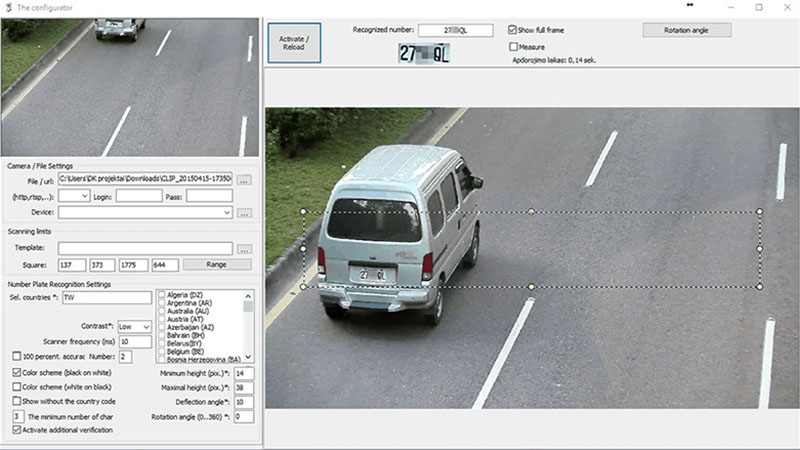
Task: Click the cropped license plate preview image
Action: point(424,53)
